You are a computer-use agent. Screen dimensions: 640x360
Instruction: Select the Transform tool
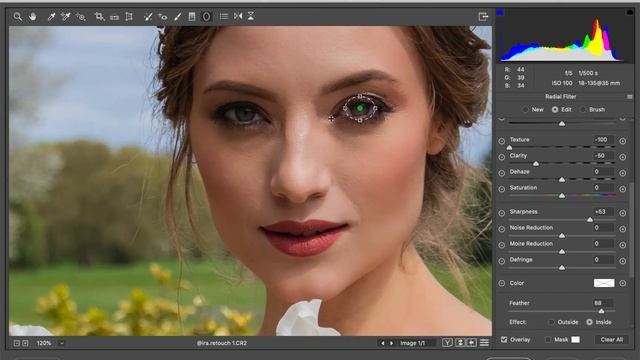[x=129, y=16]
